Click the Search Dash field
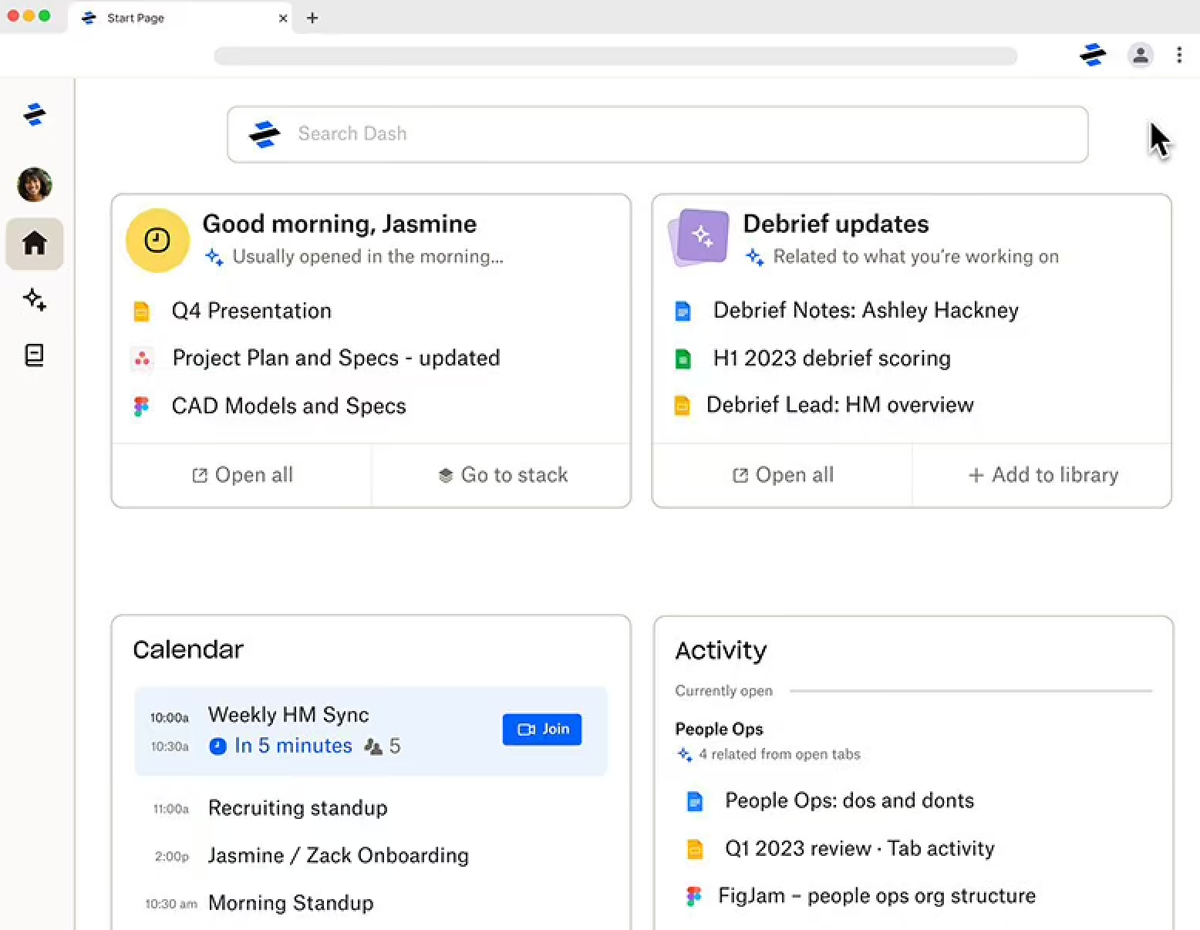This screenshot has height=930, width=1200. tap(657, 134)
